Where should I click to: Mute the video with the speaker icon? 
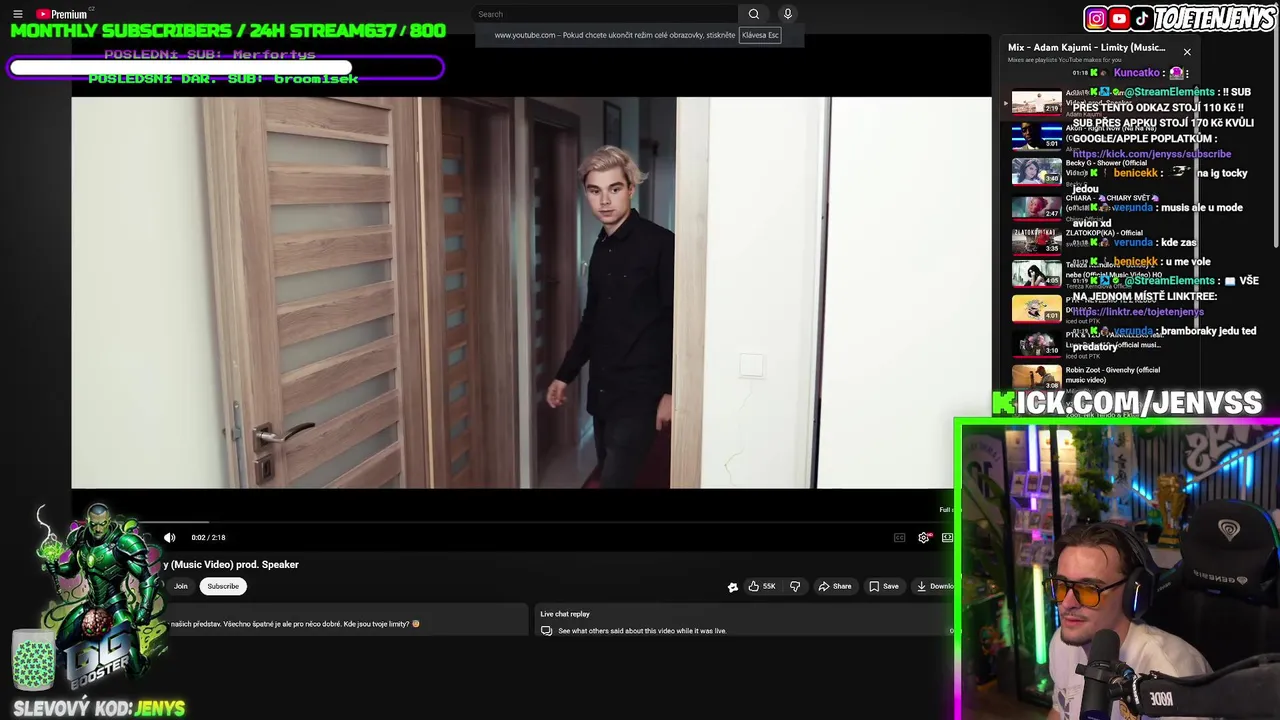coord(169,538)
